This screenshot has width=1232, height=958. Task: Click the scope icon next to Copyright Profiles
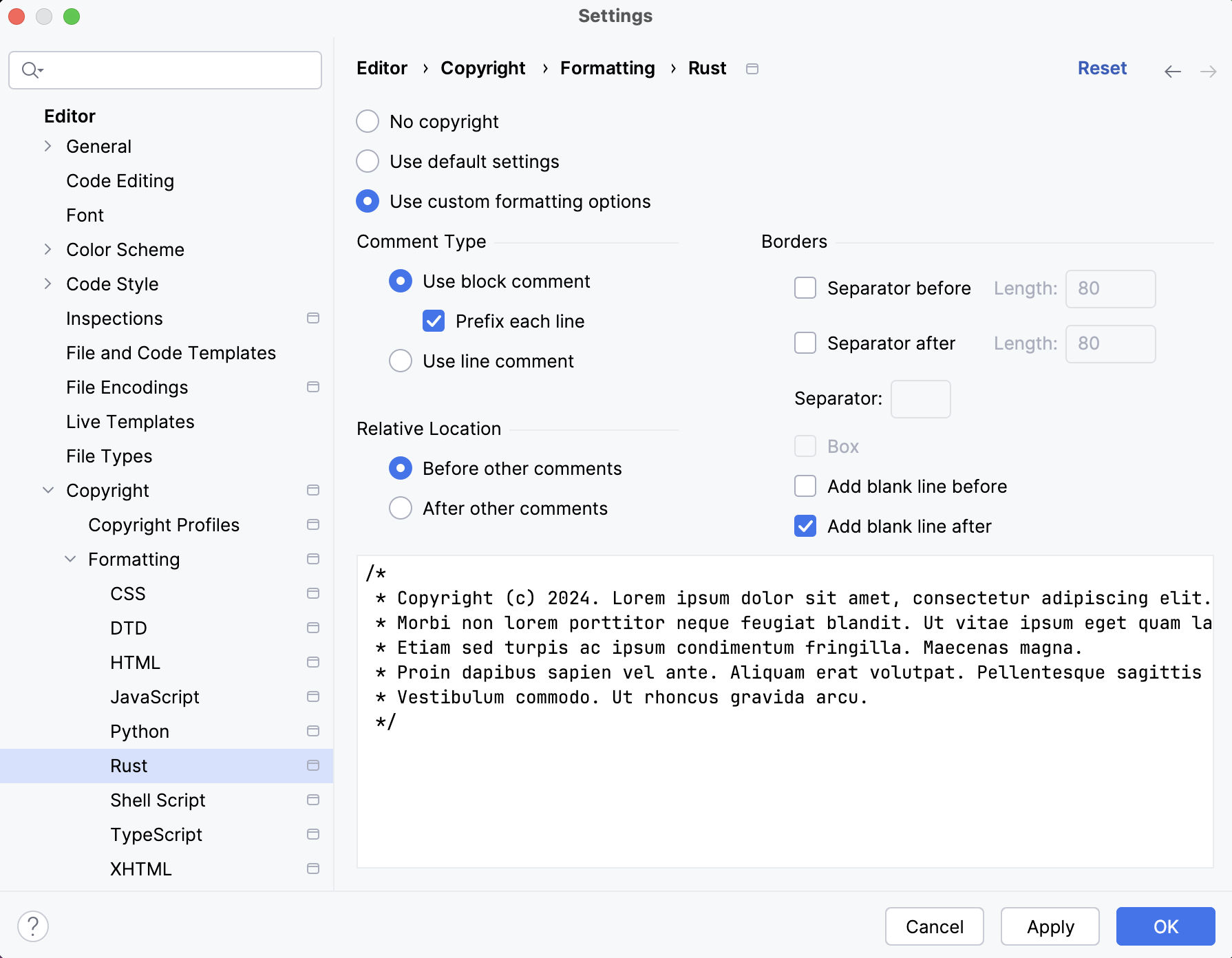(313, 524)
